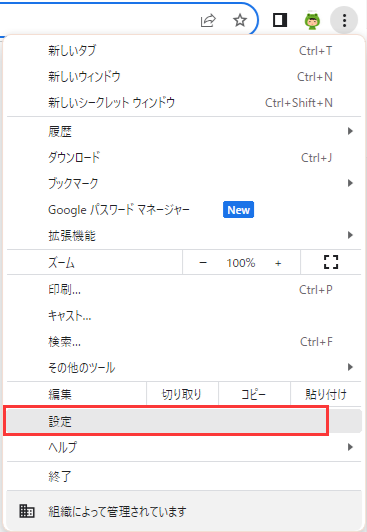
Task: Click the ズーム label
Action: [61, 263]
